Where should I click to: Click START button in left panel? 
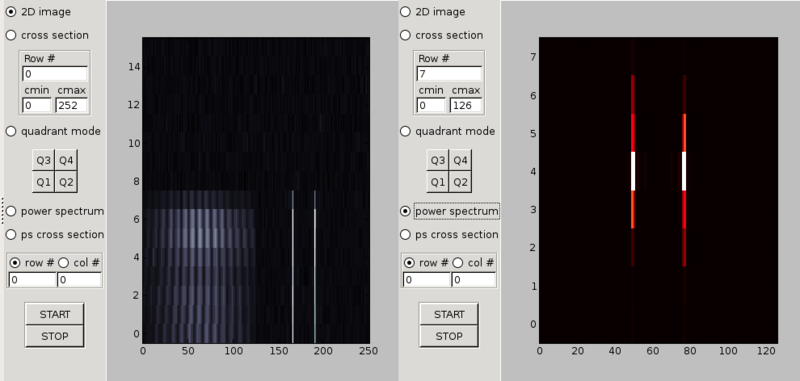[x=55, y=314]
